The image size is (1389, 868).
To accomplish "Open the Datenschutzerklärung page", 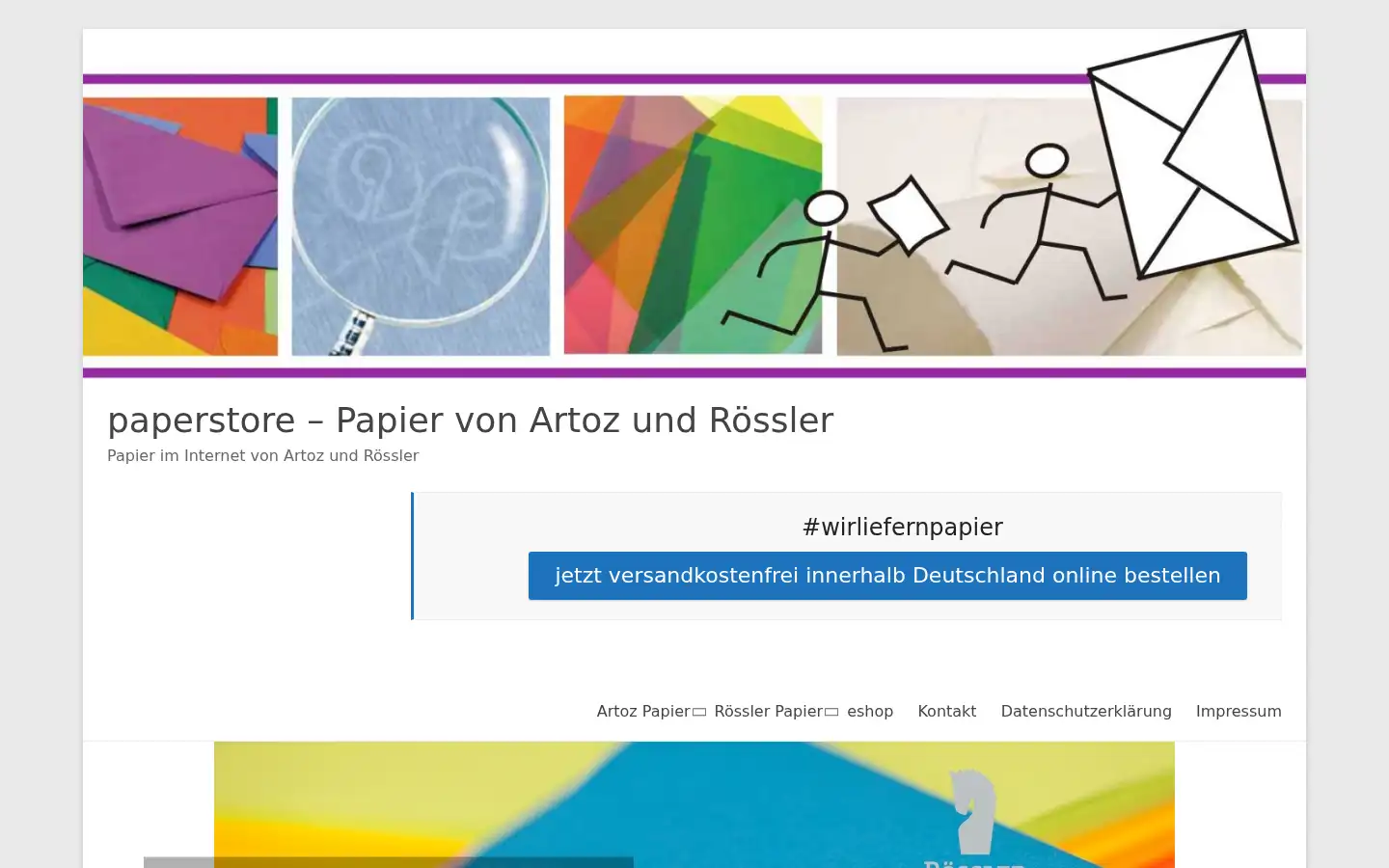I will click(x=1086, y=712).
